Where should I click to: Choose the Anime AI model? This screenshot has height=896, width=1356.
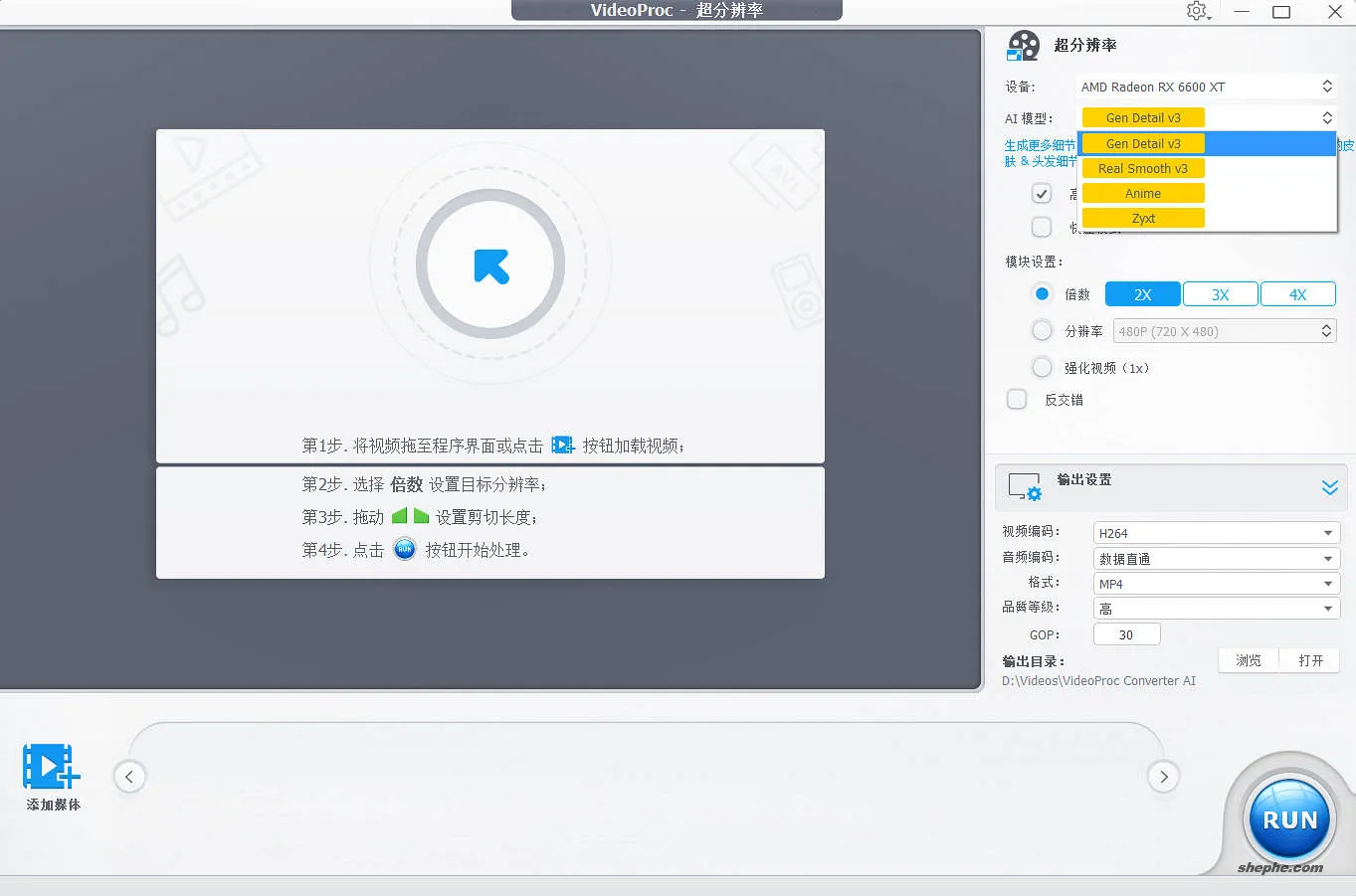coord(1207,194)
